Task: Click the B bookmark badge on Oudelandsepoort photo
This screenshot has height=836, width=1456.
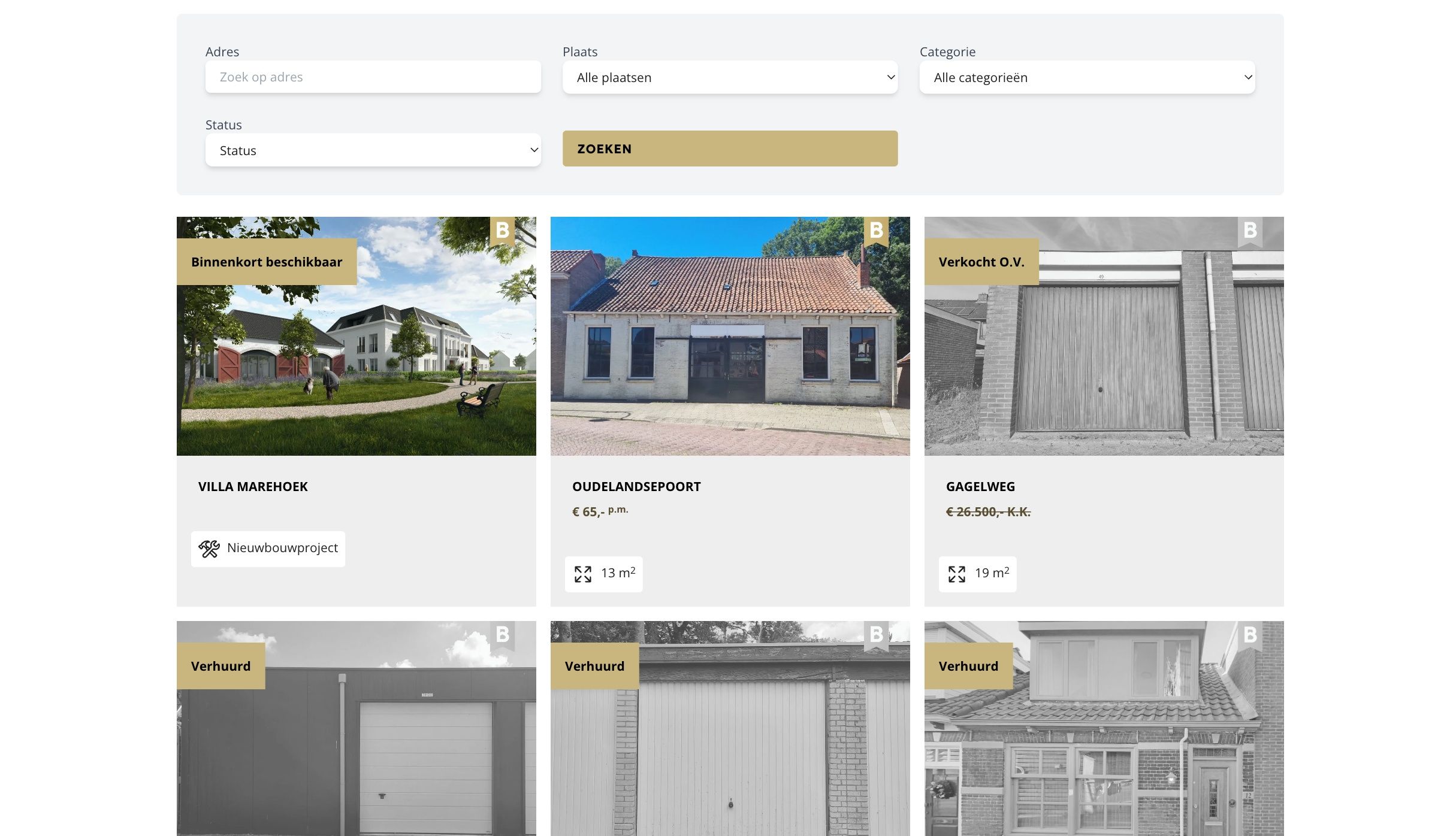Action: click(876, 231)
